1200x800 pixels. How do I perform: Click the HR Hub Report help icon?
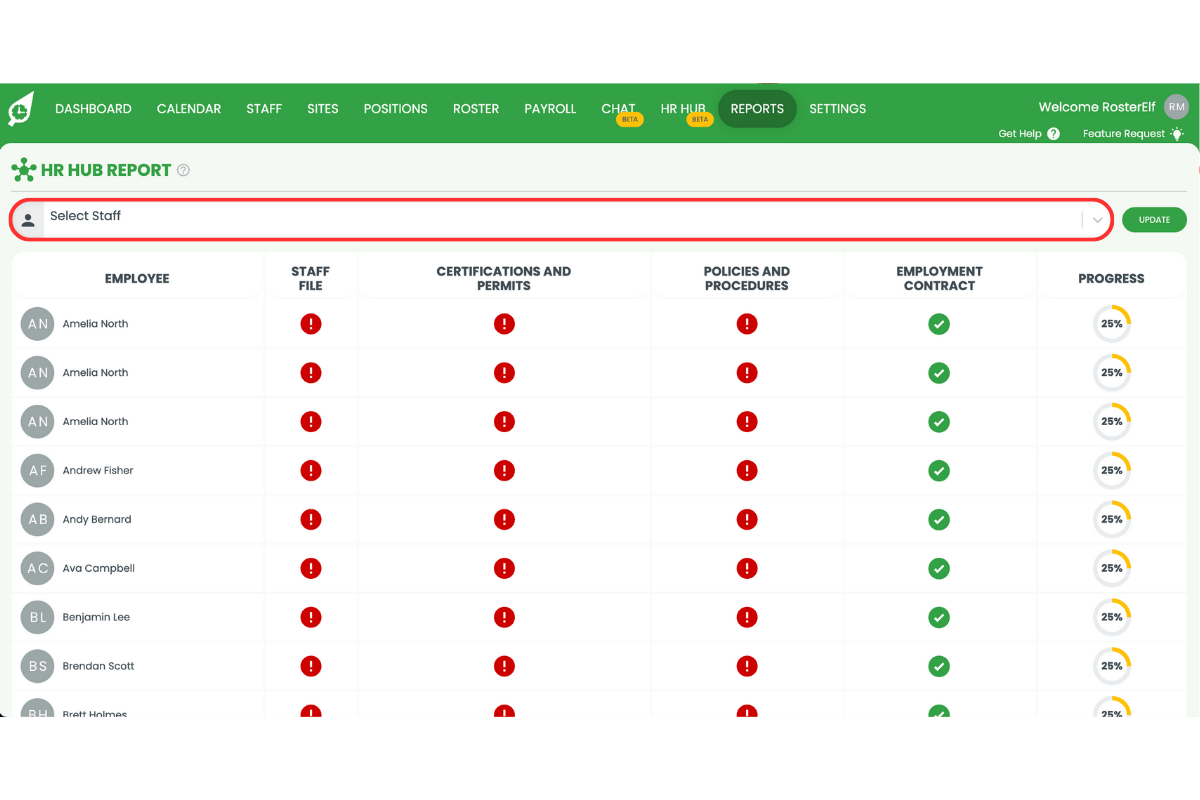(x=183, y=170)
